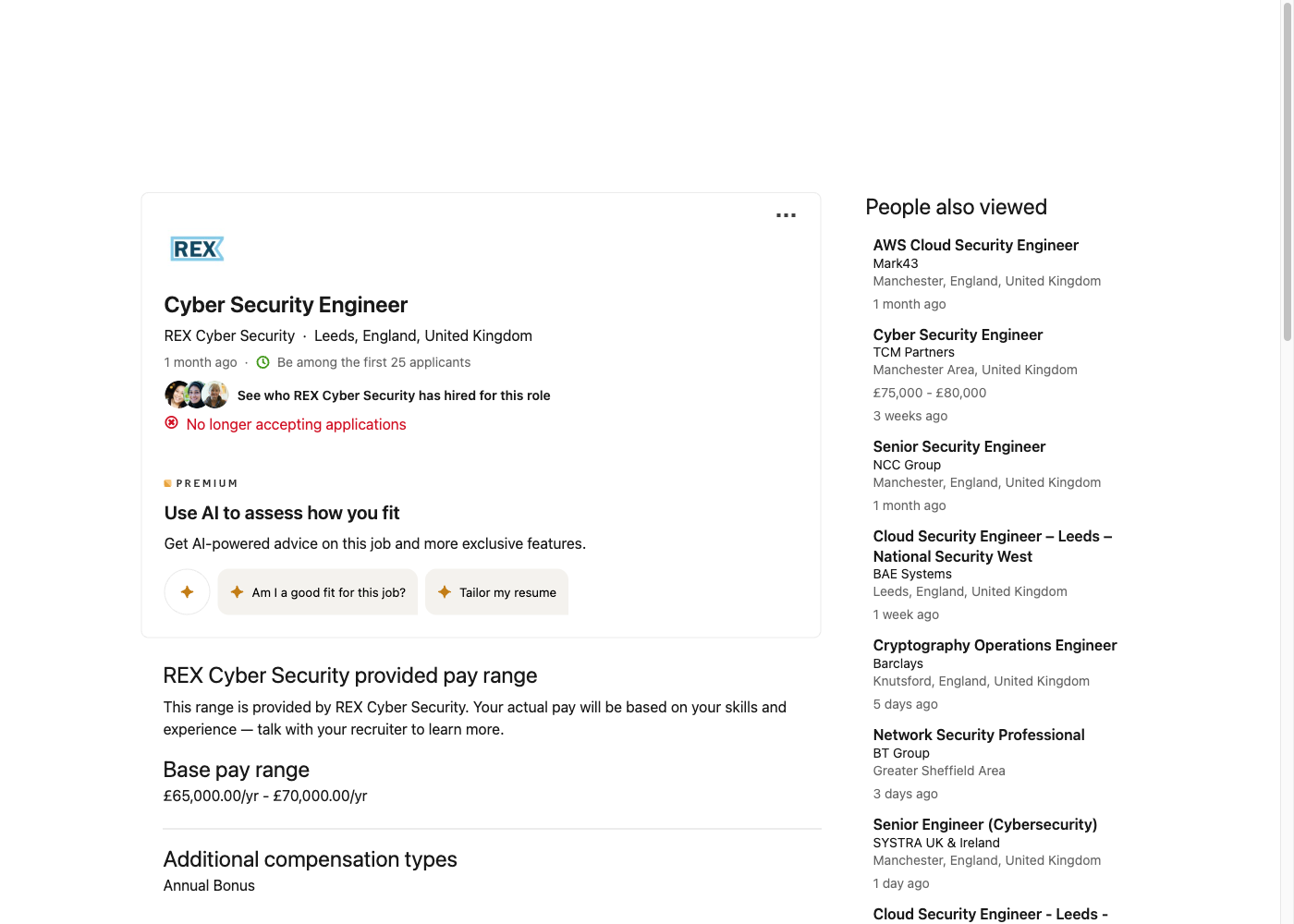Click the 'Greater Sheffield Area' location text

click(939, 771)
